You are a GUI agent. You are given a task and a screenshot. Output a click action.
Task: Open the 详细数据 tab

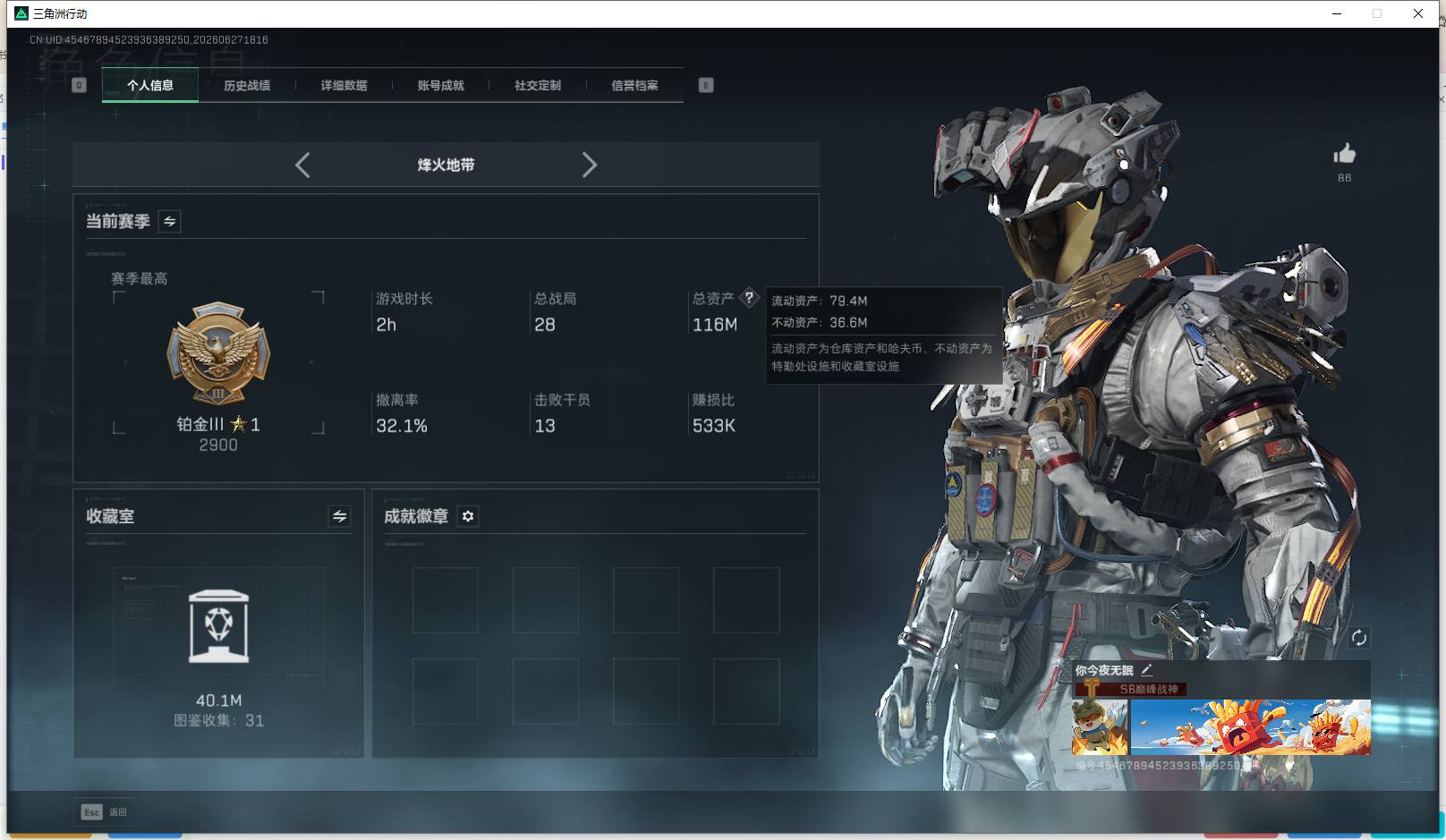(344, 86)
